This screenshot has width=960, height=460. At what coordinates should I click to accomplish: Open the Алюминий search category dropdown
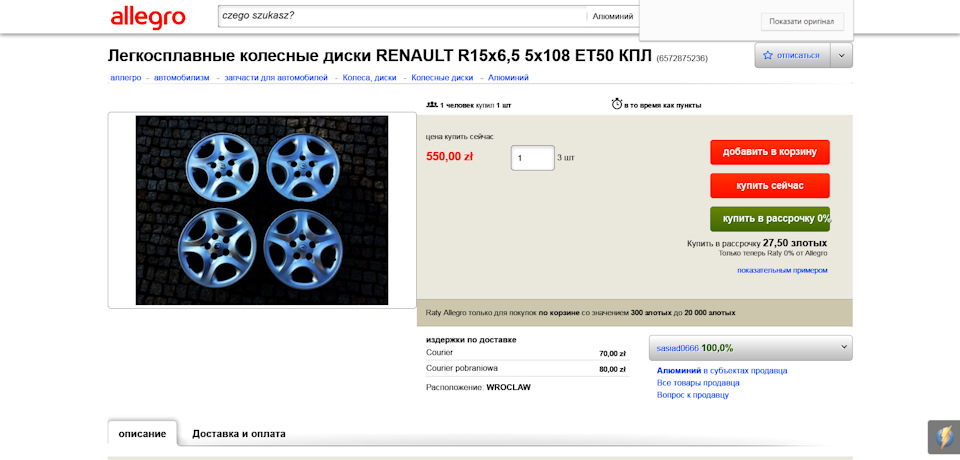click(x=613, y=17)
